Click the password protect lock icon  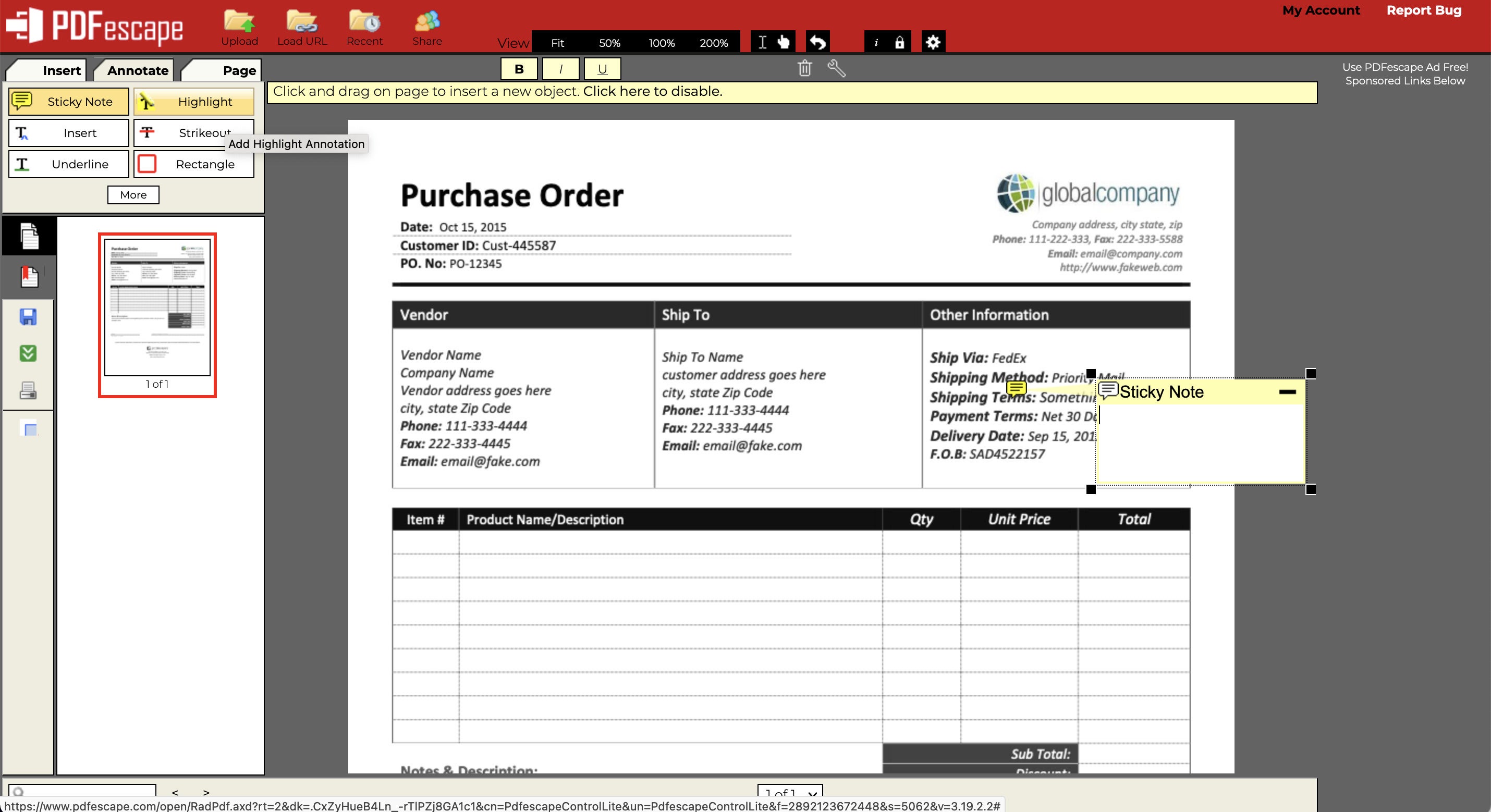(898, 41)
